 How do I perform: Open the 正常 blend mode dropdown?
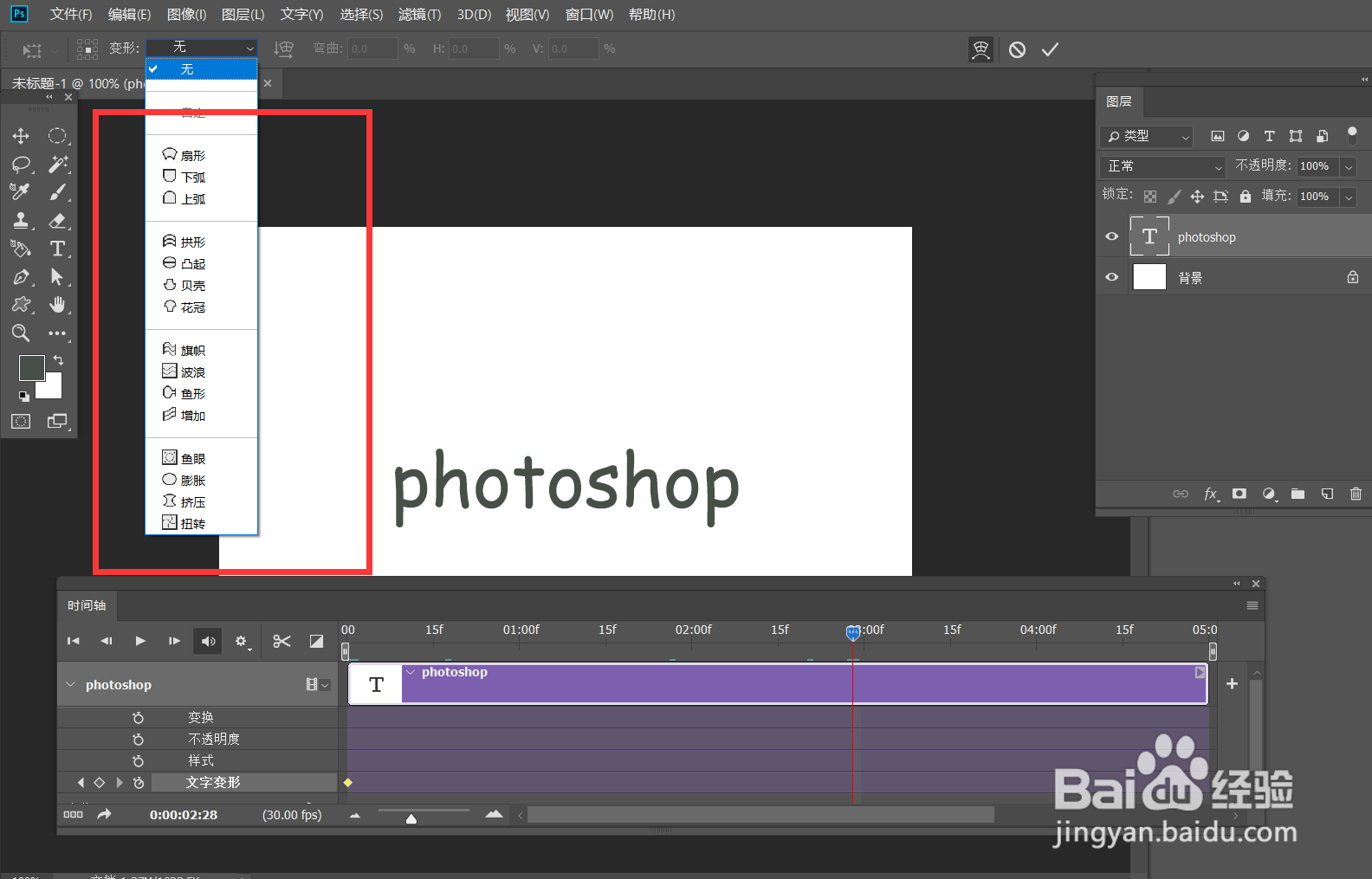1163,166
